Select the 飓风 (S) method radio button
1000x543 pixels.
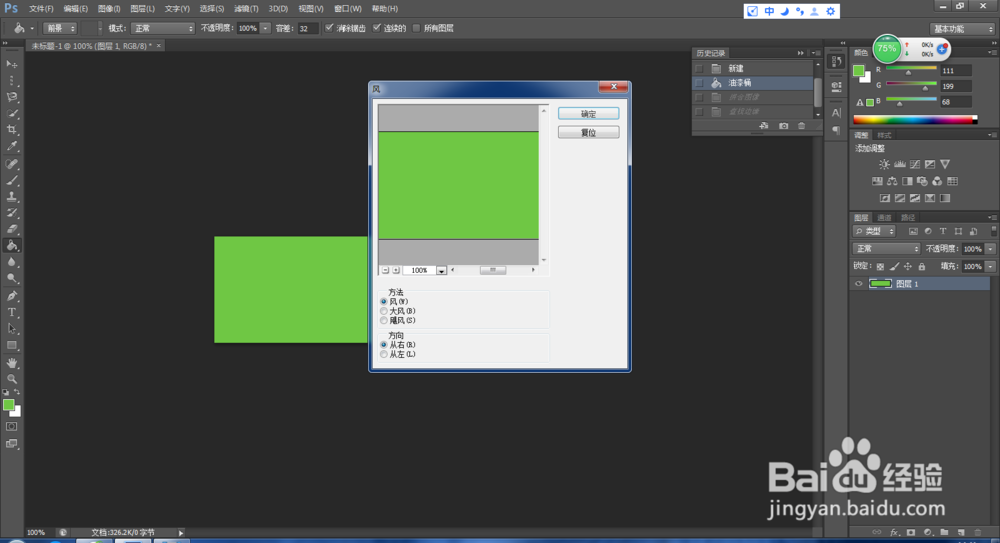tap(384, 320)
